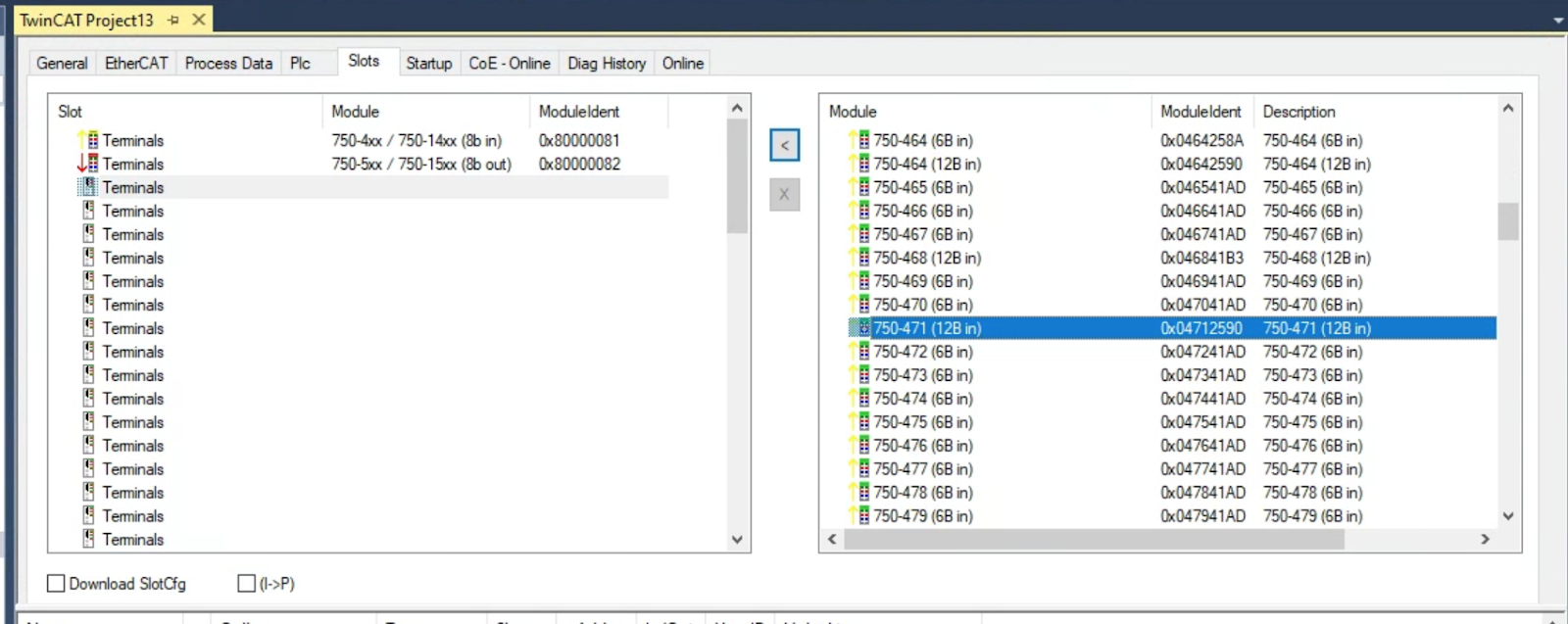Screen dimensions: 1568x624
Task: Click module list vertical scrollbar thumb
Action: click(1508, 220)
